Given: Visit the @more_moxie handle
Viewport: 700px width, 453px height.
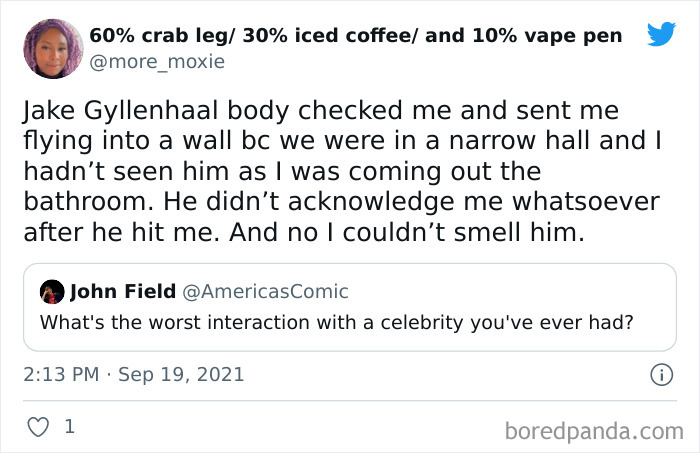Looking at the screenshot, I should coord(157,62).
